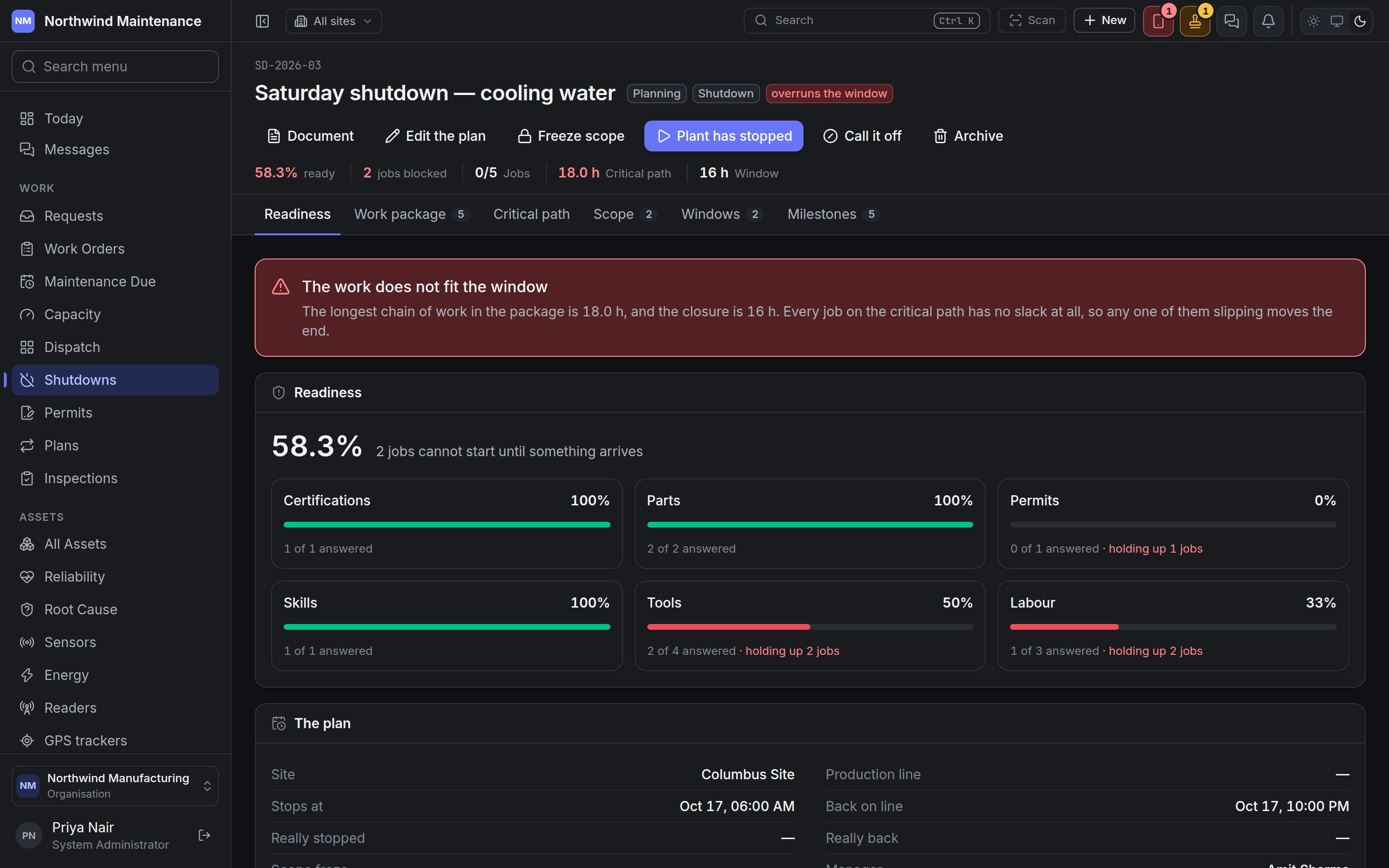Open the New create menu
This screenshot has height=868, width=1389.
coord(1104,21)
